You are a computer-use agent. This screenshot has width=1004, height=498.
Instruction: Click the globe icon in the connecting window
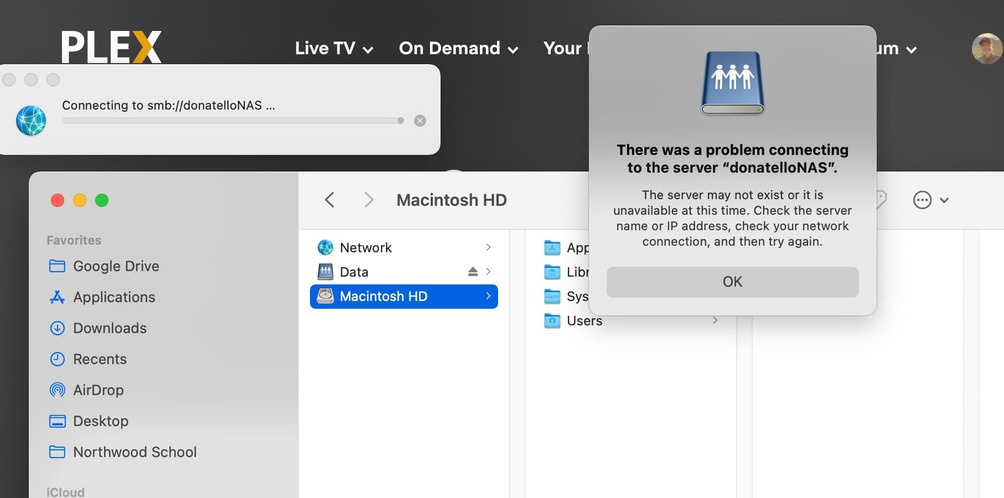pyautogui.click(x=31, y=120)
